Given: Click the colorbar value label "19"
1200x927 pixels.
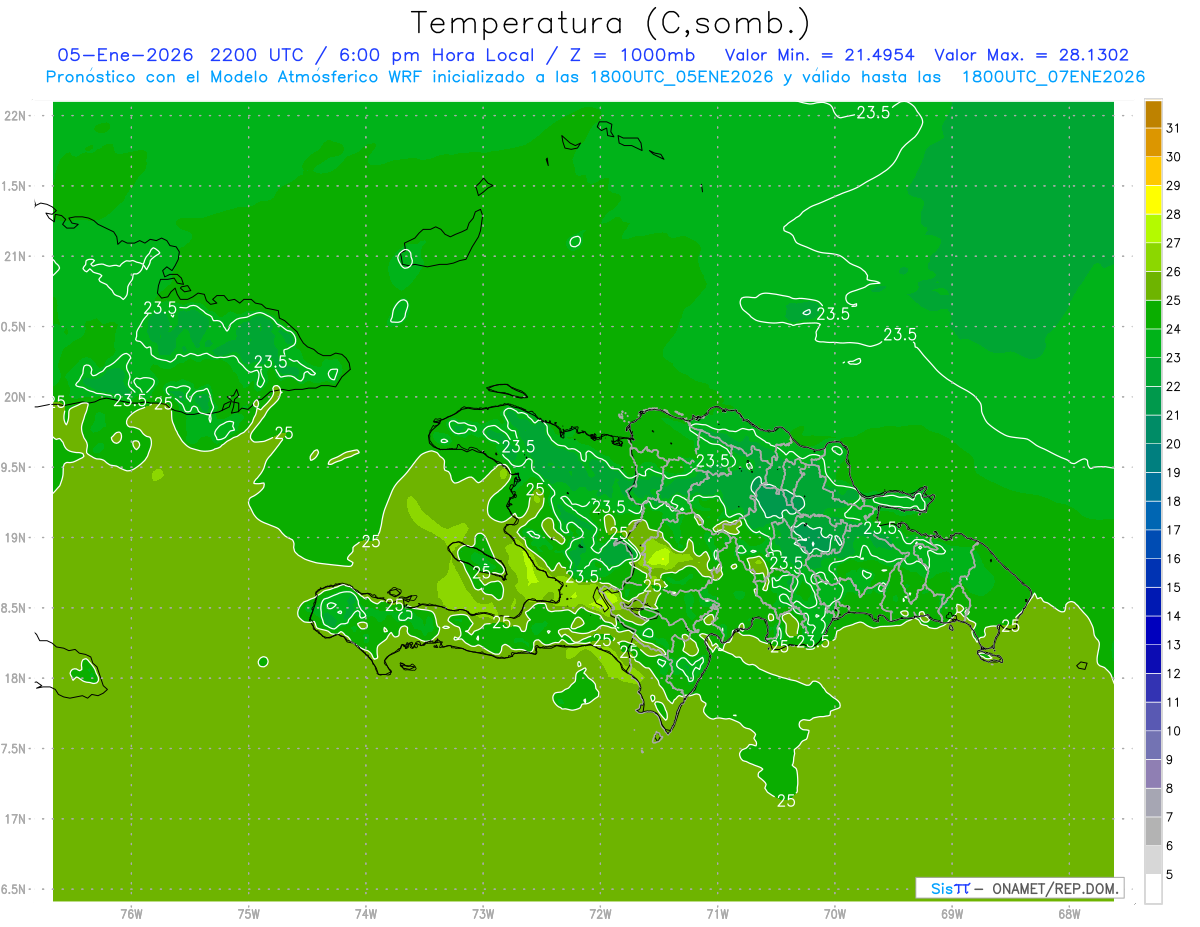Looking at the screenshot, I should tap(1173, 472).
